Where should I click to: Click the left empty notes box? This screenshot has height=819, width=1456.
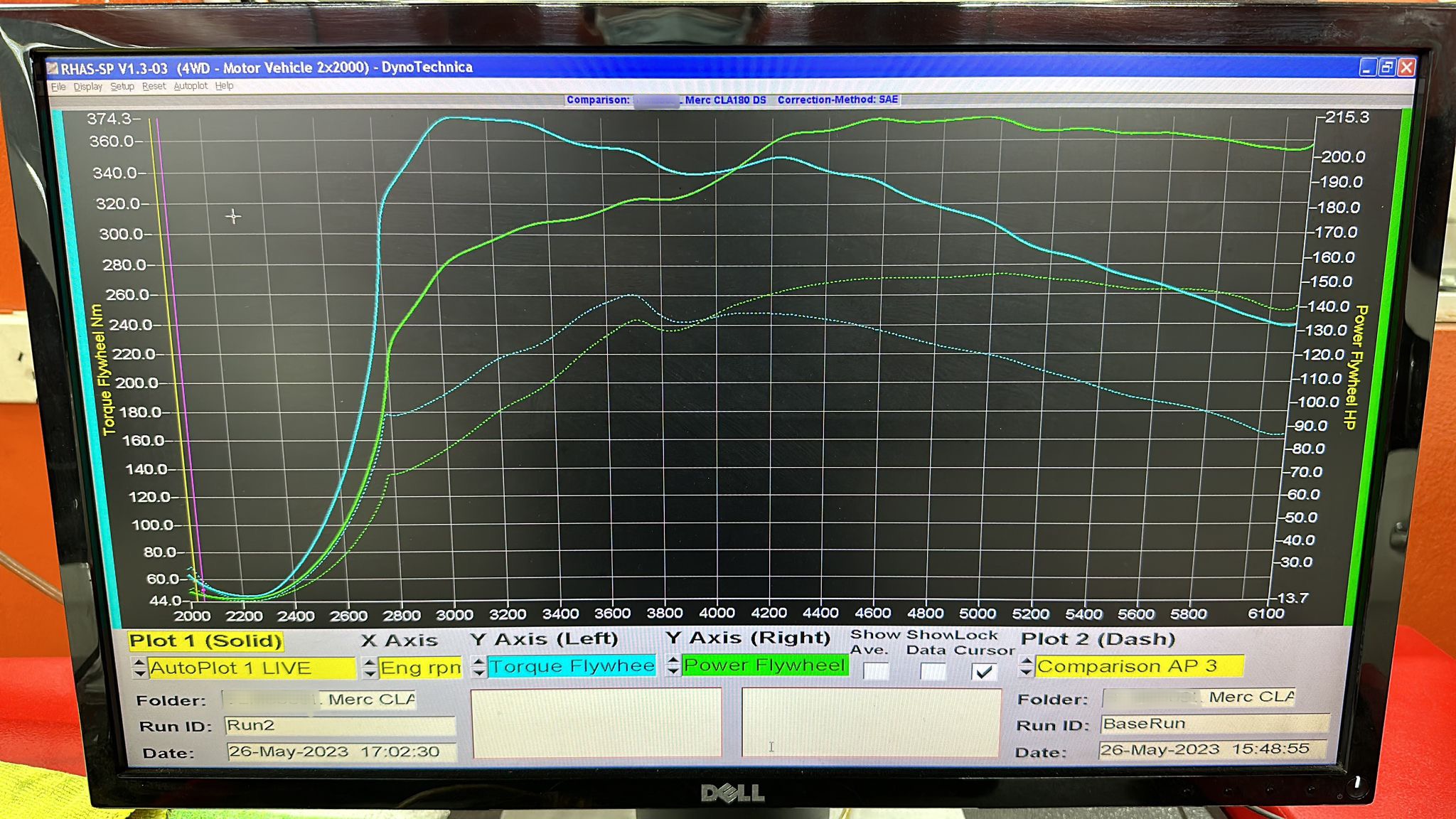[x=596, y=723]
